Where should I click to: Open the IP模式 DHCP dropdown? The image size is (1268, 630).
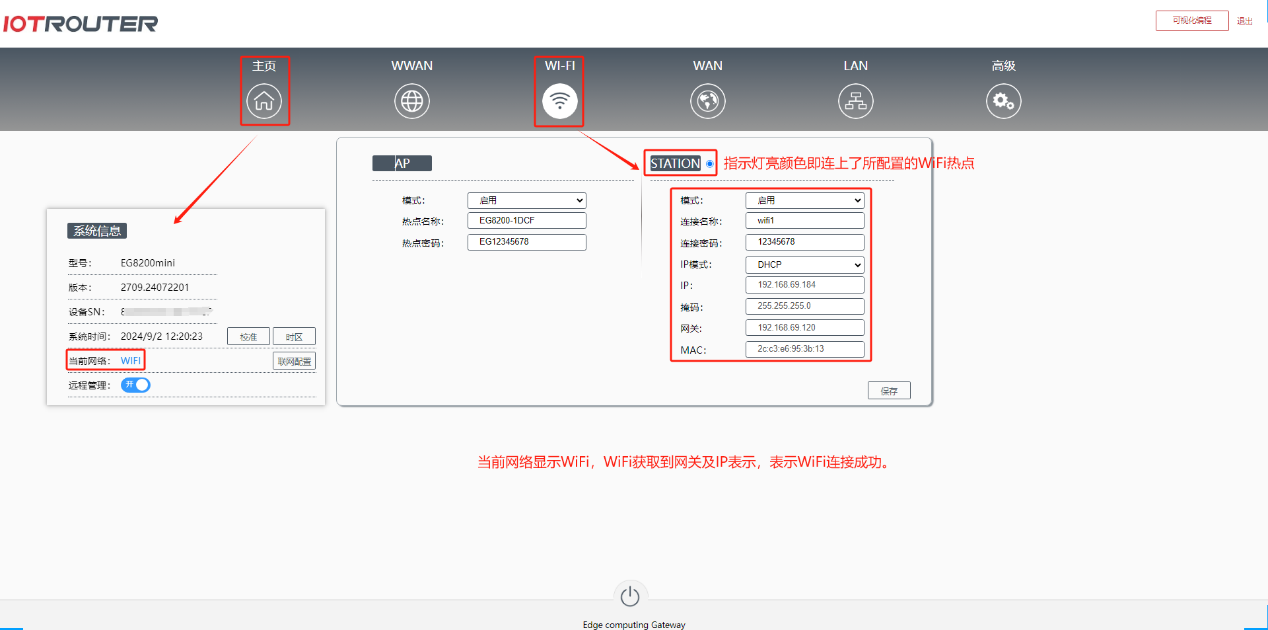point(805,263)
